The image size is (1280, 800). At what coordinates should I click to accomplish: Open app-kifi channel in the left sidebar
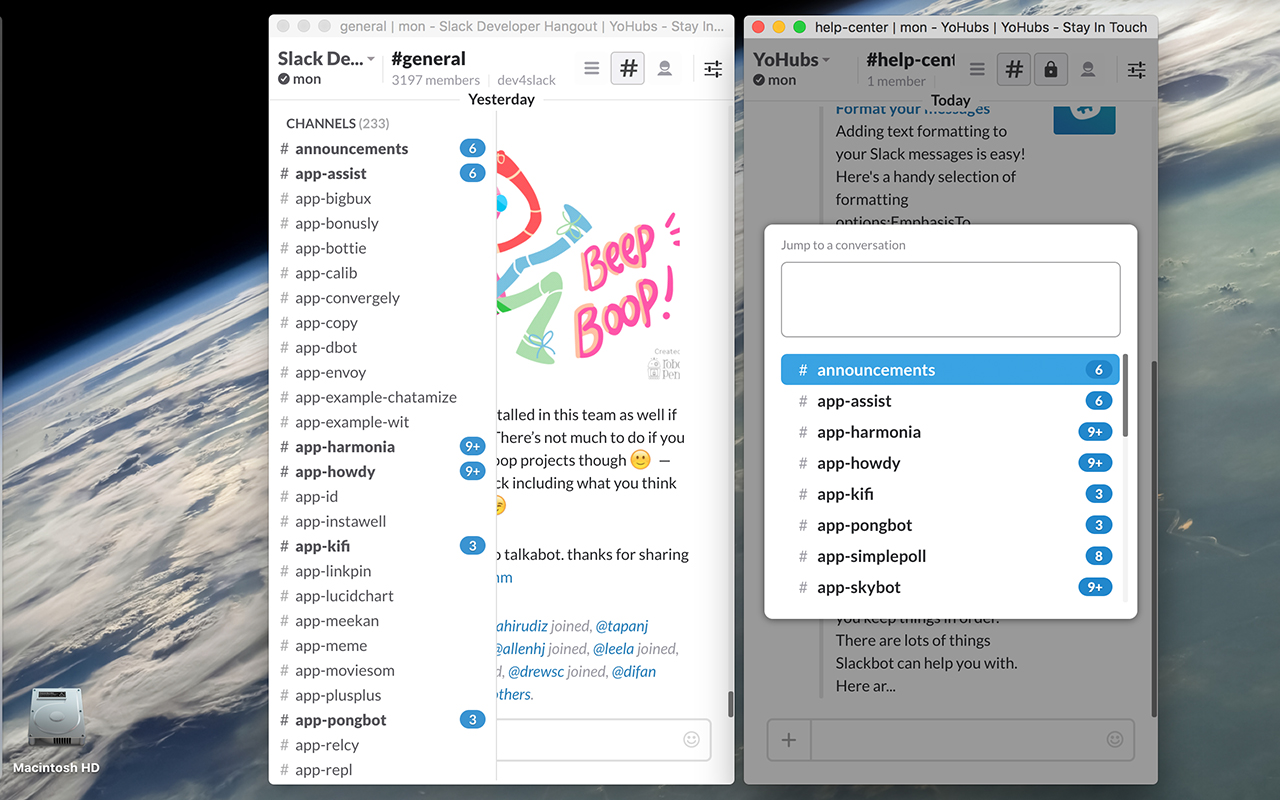tap(382, 546)
